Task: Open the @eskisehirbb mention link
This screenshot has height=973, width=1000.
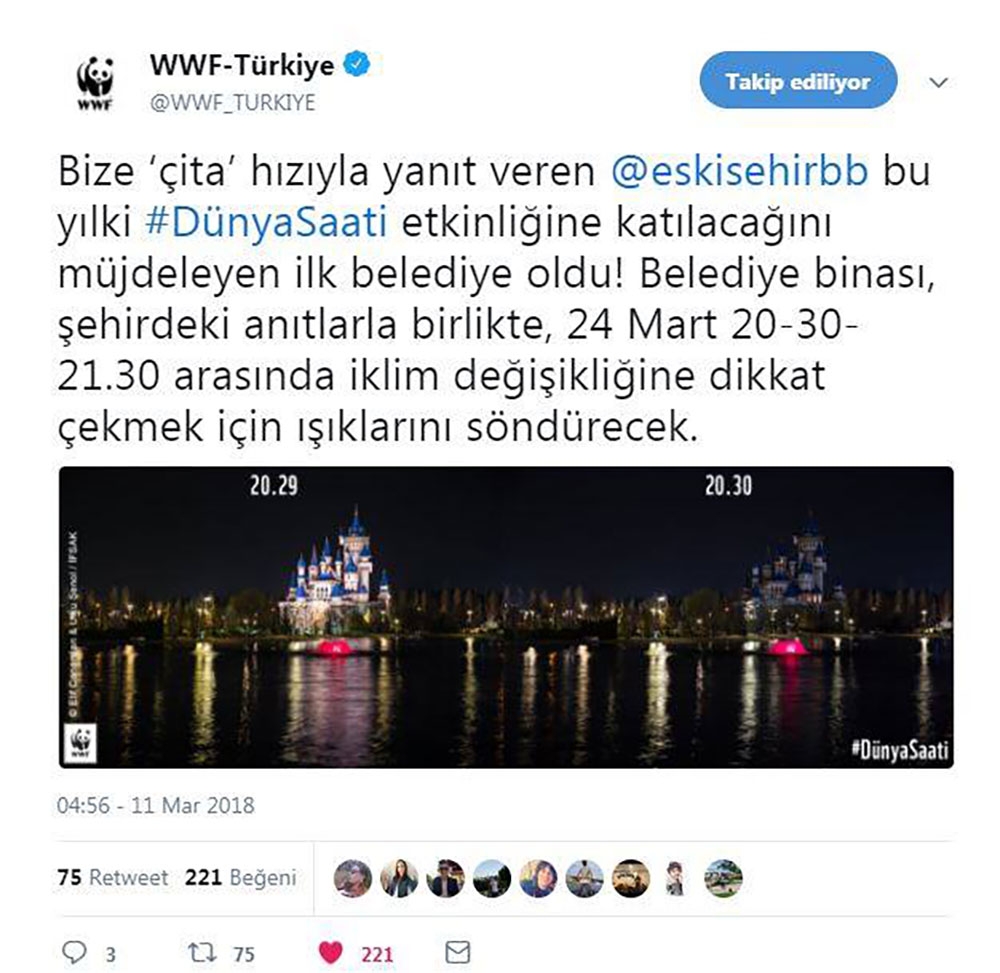Action: click(740, 171)
